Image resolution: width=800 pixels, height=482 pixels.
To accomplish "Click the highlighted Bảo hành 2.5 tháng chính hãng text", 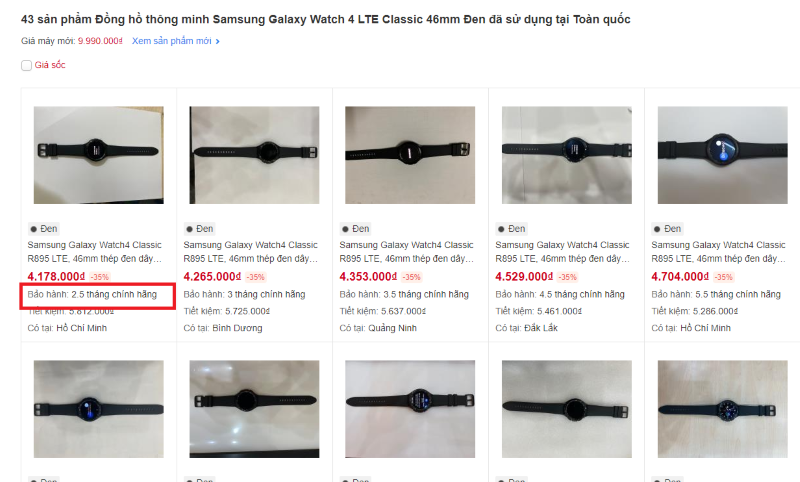I will click(92, 294).
